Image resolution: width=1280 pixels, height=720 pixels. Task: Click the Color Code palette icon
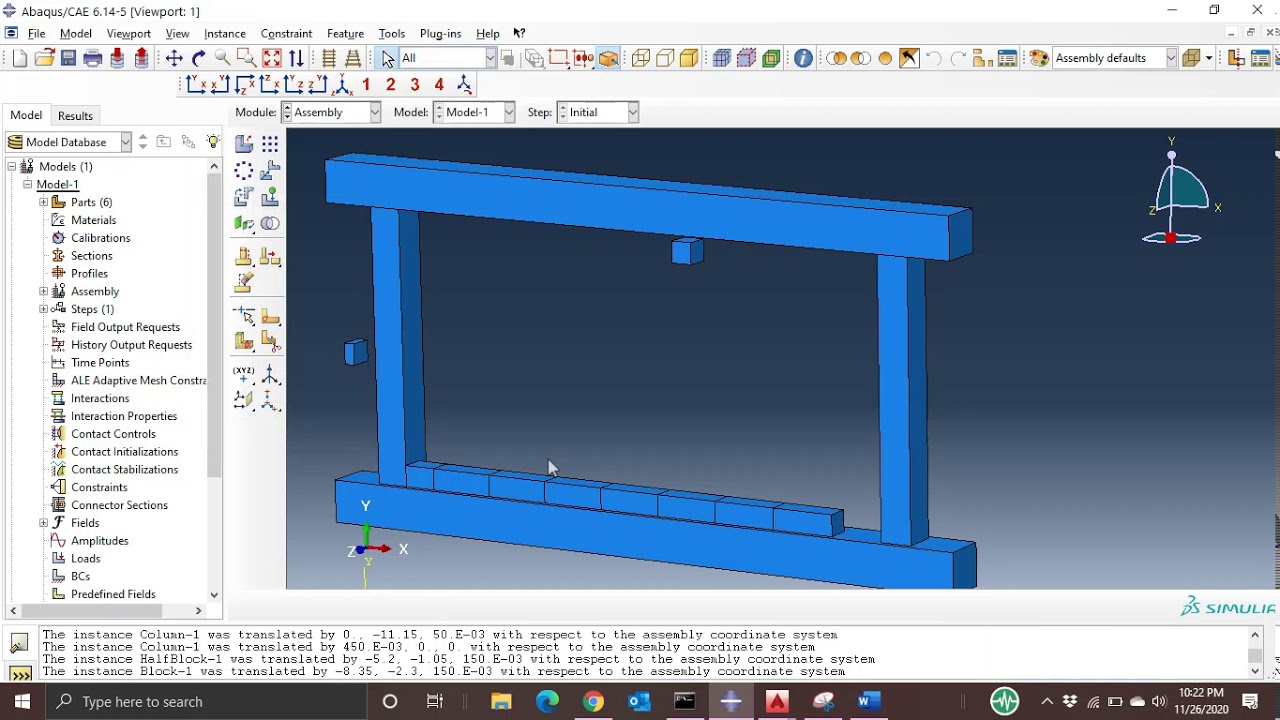tap(1039, 59)
